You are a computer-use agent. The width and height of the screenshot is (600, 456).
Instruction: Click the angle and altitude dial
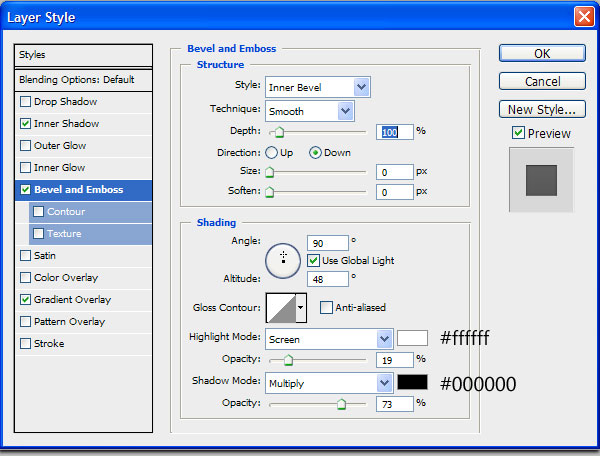283,261
